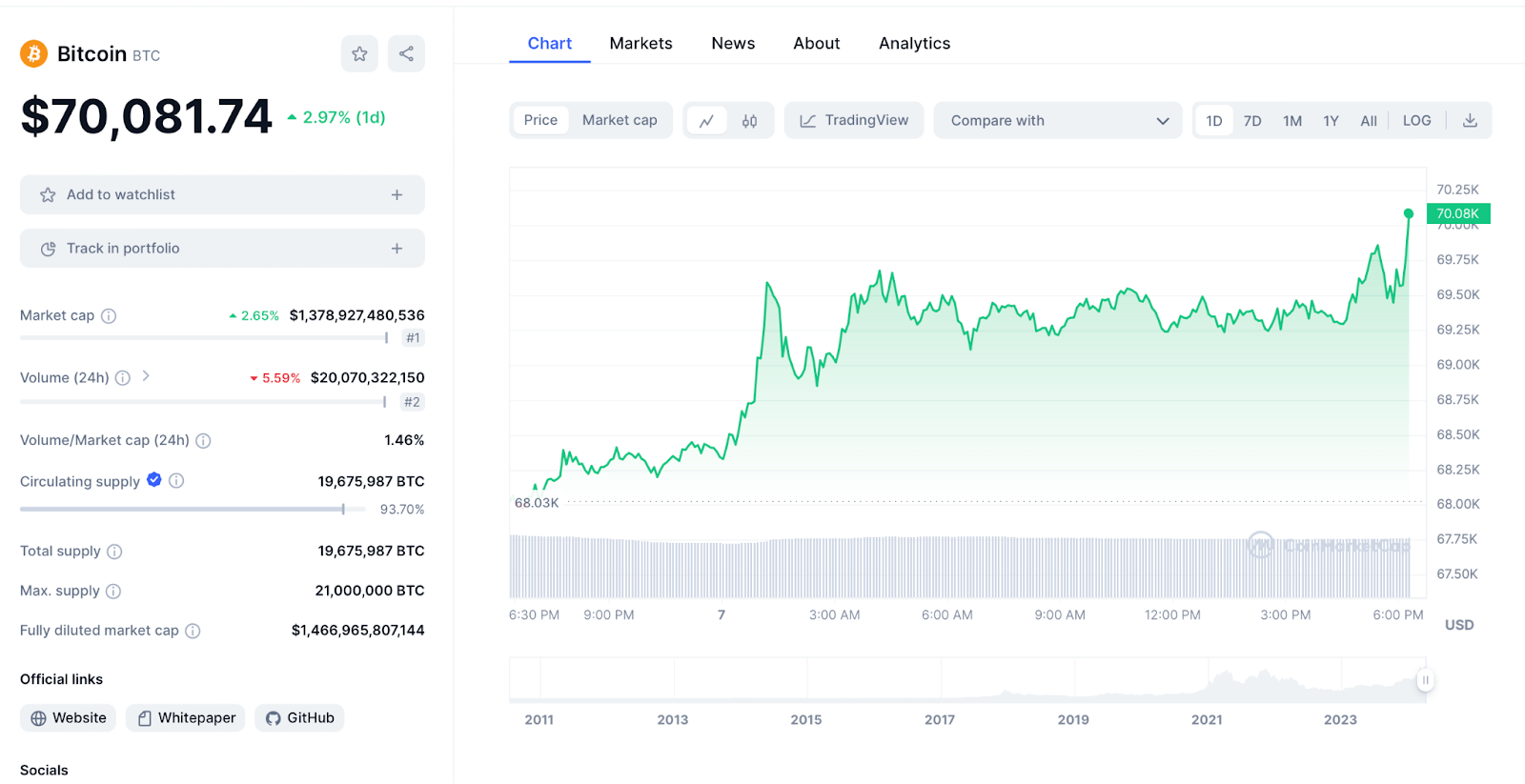The image size is (1525, 784).
Task: Star Bitcoin with the favorite icon button
Action: click(359, 53)
